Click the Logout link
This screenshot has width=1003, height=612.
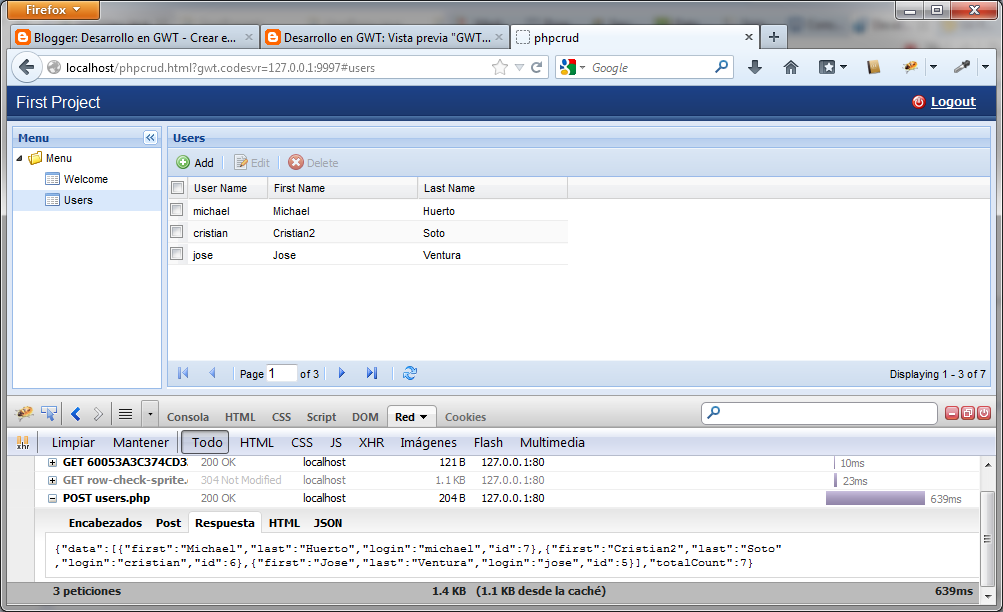coord(952,102)
